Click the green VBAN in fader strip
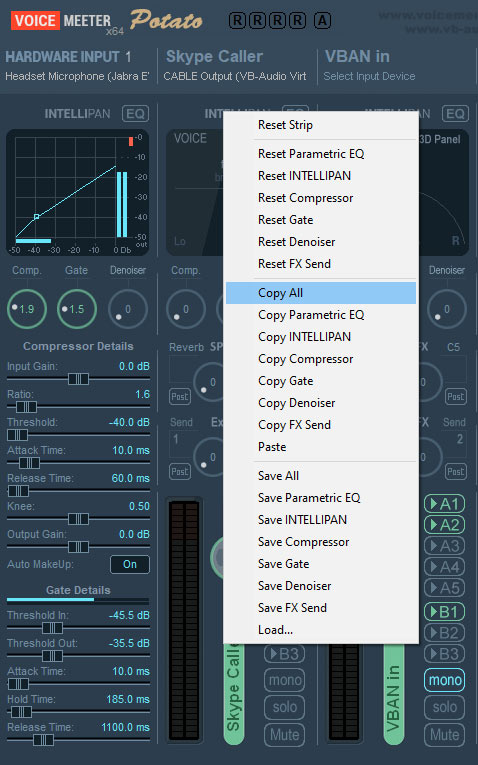Viewport: 478px width, 765px height. [394, 694]
